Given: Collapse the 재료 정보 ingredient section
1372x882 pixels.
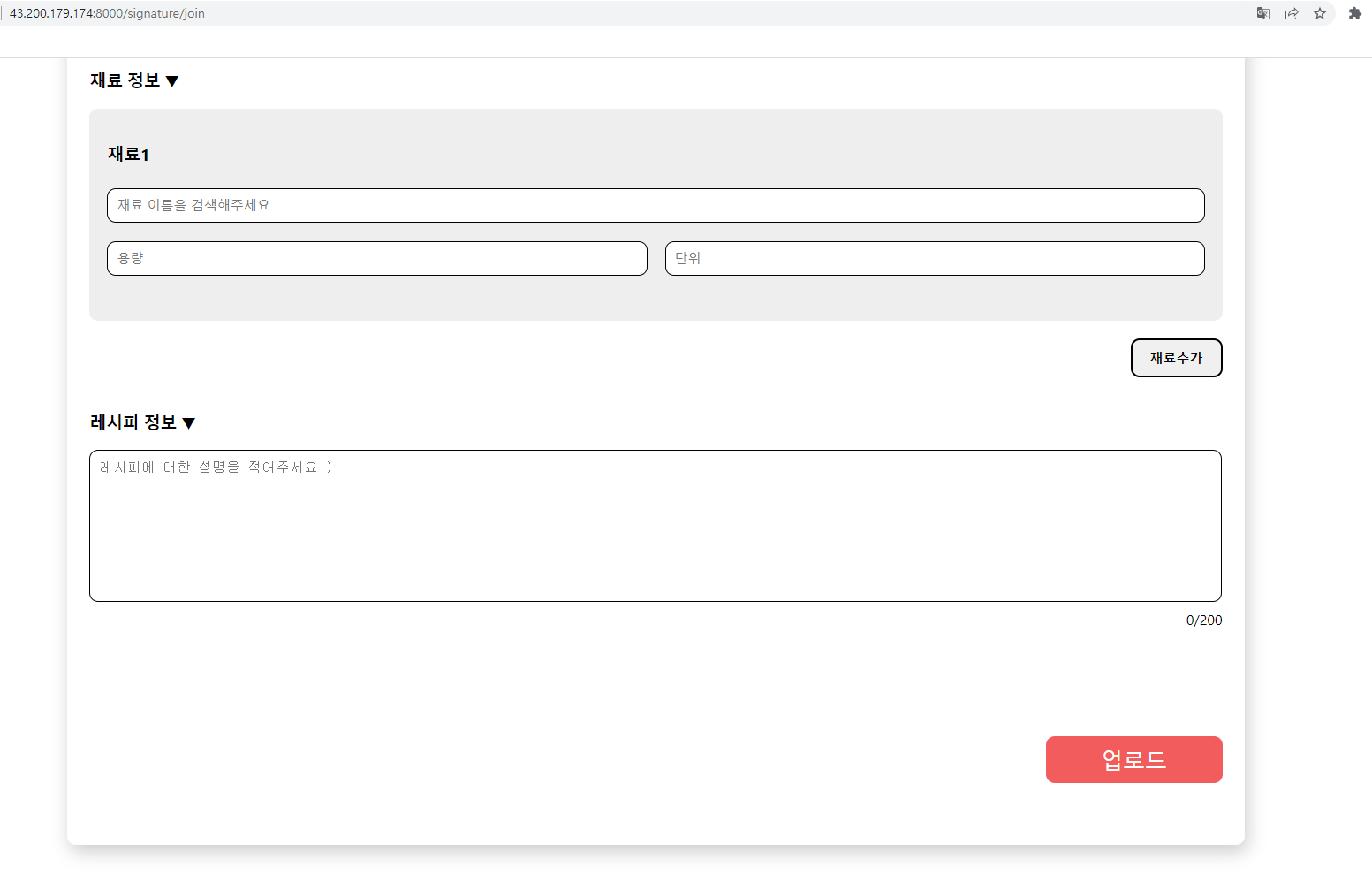Looking at the screenshot, I should pos(133,80).
